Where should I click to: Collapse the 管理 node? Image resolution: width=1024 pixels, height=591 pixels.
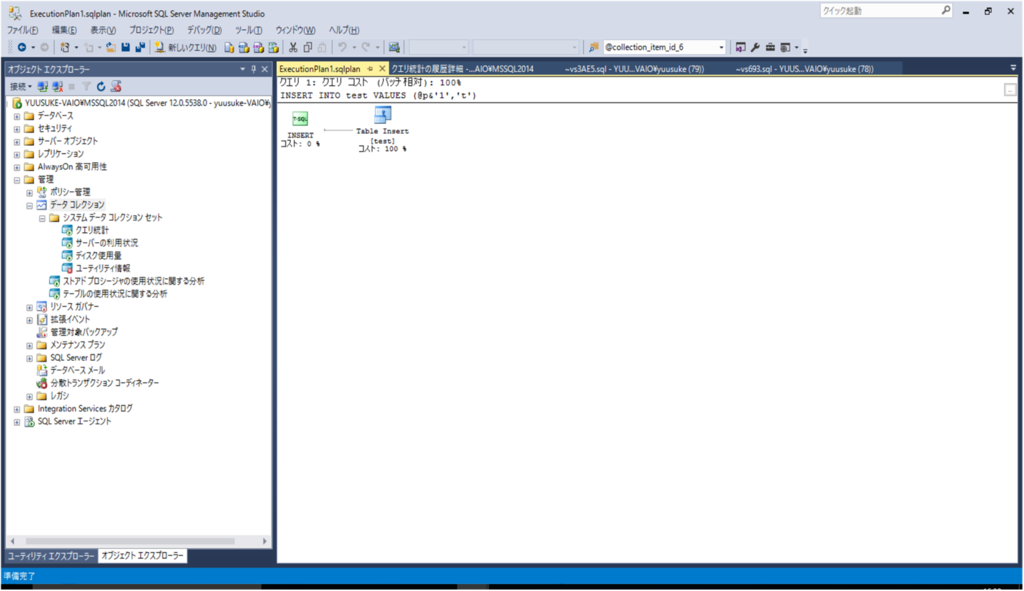[17, 180]
